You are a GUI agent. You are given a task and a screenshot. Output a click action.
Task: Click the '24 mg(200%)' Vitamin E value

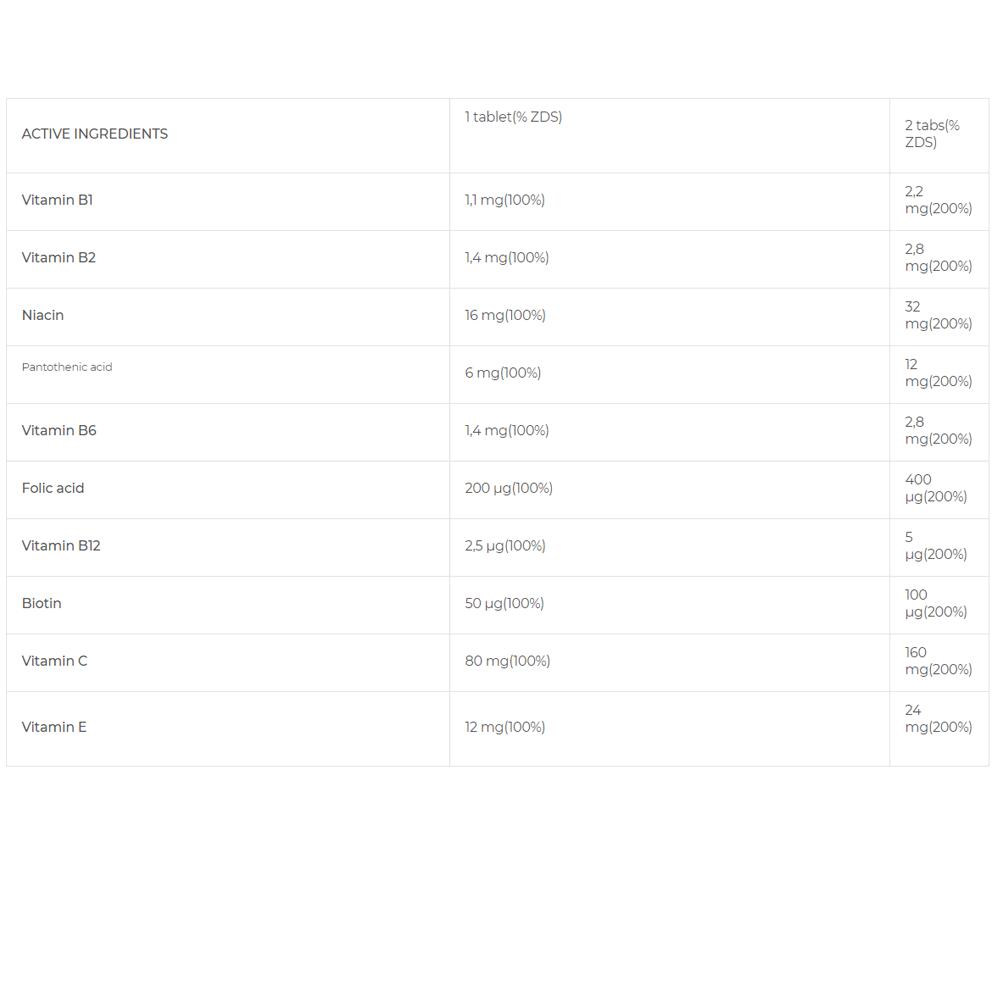[938, 719]
